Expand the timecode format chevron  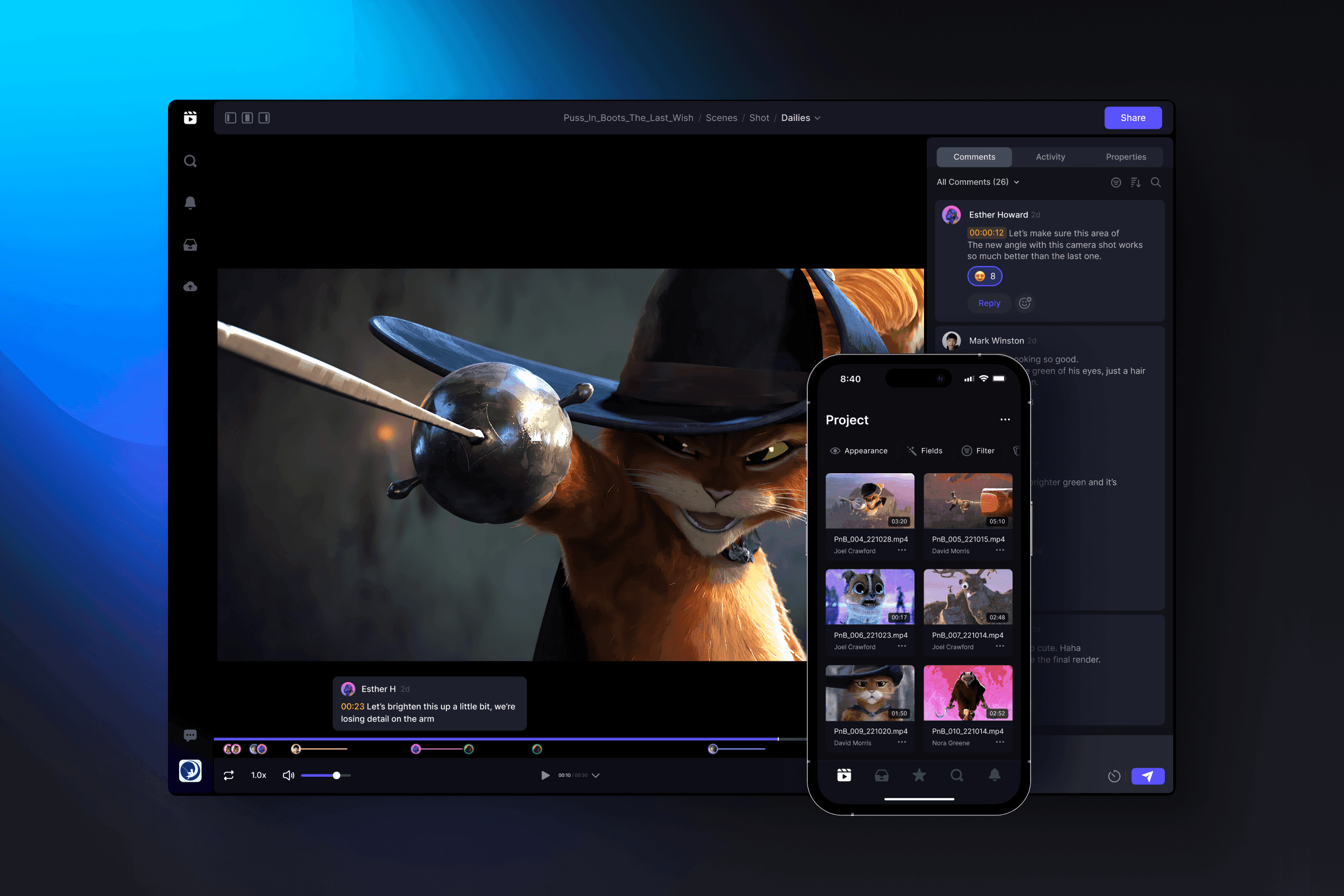(x=595, y=776)
